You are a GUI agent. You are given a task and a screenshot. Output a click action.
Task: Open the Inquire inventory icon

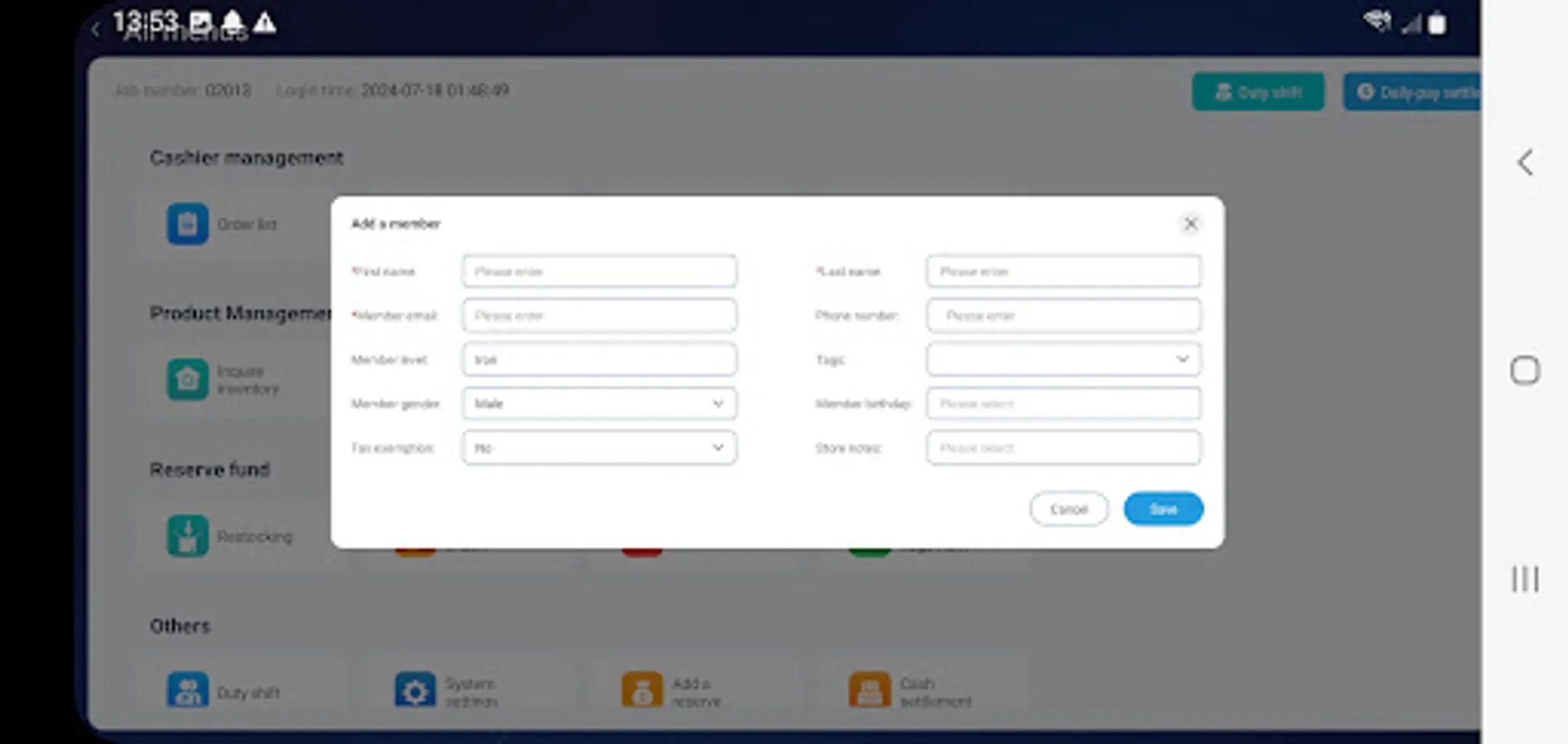(188, 379)
